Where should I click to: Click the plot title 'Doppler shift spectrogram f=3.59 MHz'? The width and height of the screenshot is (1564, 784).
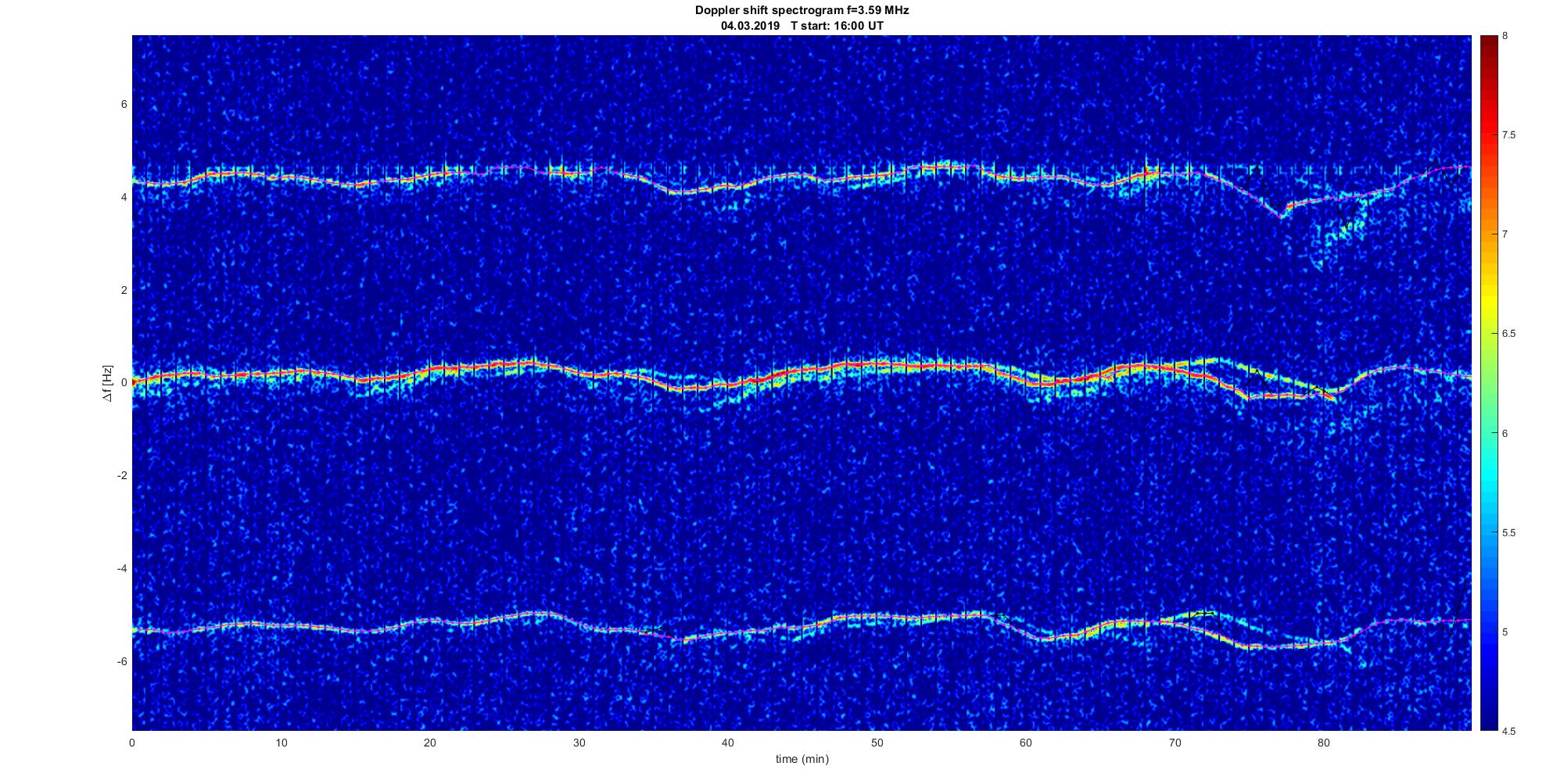click(802, 11)
